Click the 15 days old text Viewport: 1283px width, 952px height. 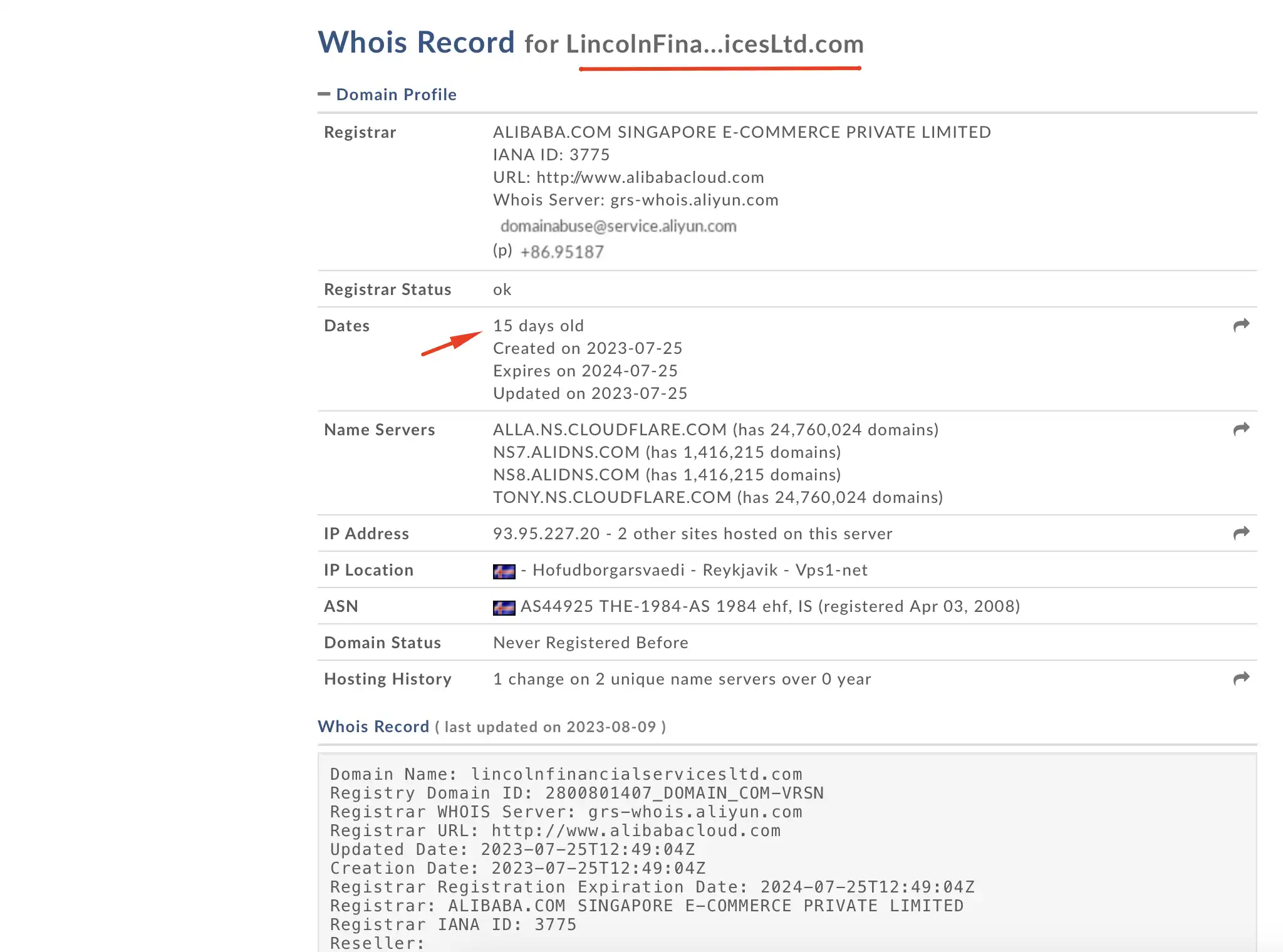pos(538,326)
